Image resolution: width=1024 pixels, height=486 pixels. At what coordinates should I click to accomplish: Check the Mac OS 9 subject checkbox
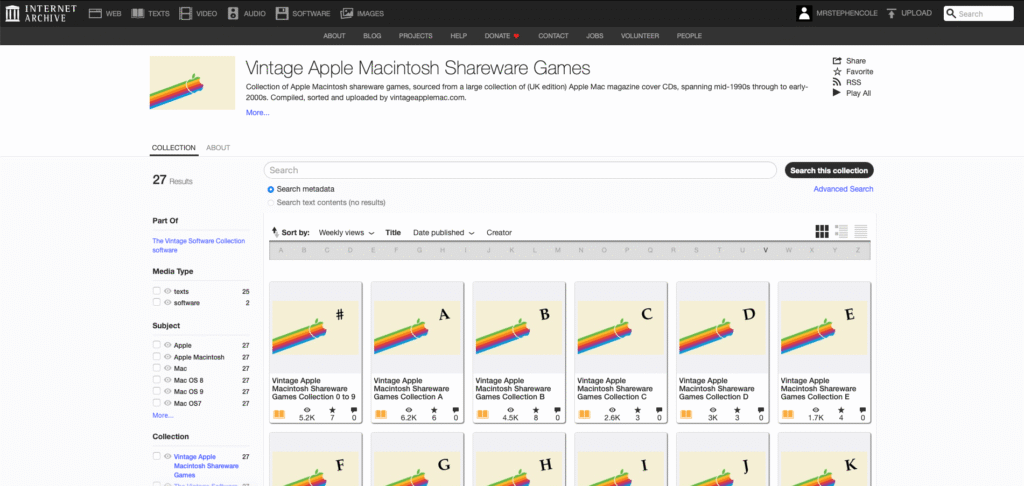(157, 391)
